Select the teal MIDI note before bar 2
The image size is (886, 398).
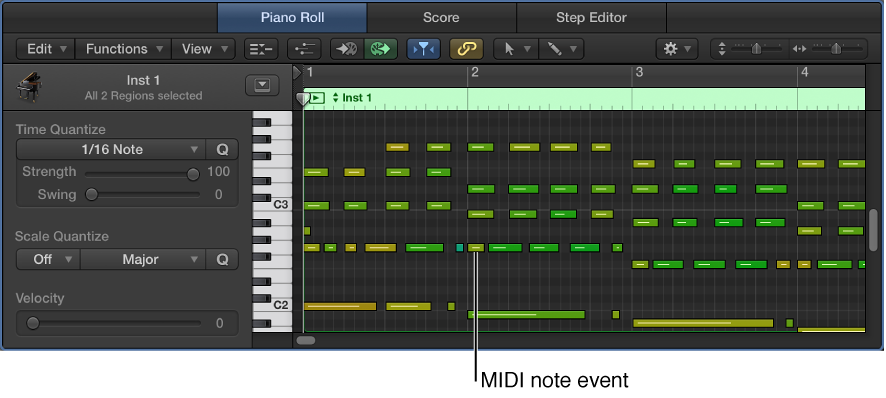coord(459,248)
